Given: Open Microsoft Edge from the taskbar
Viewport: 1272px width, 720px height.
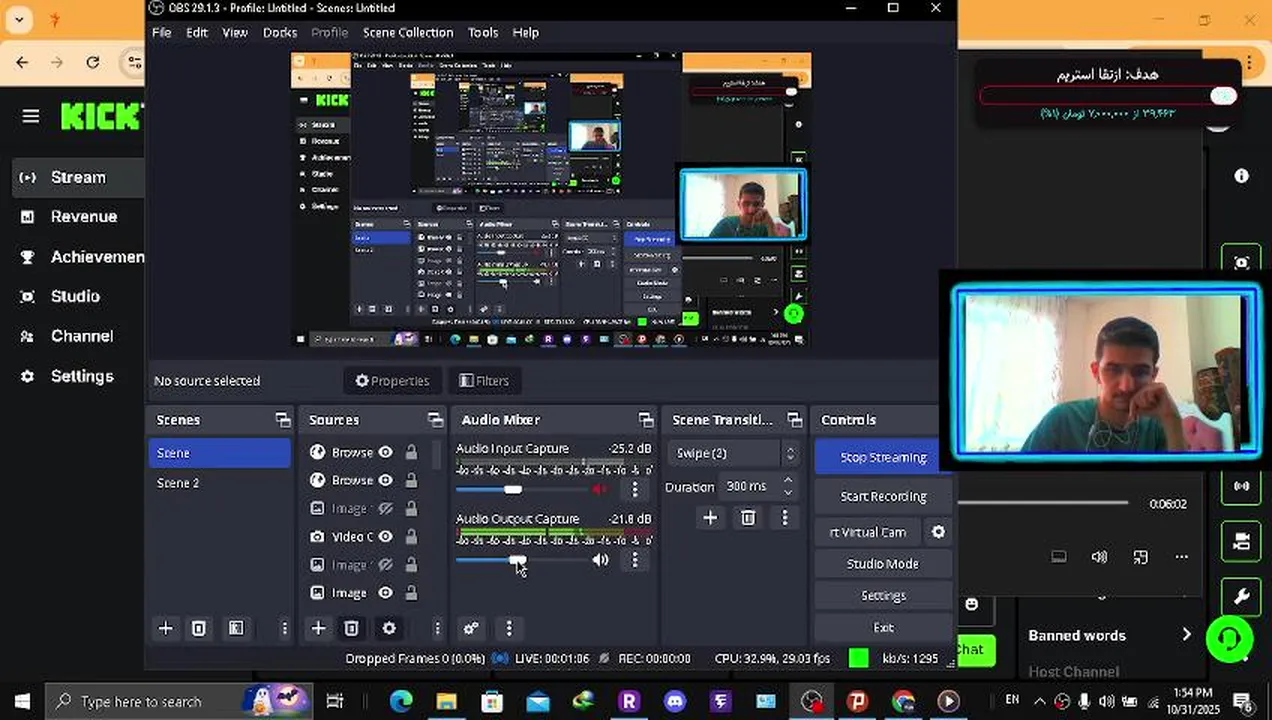Looking at the screenshot, I should point(401,701).
